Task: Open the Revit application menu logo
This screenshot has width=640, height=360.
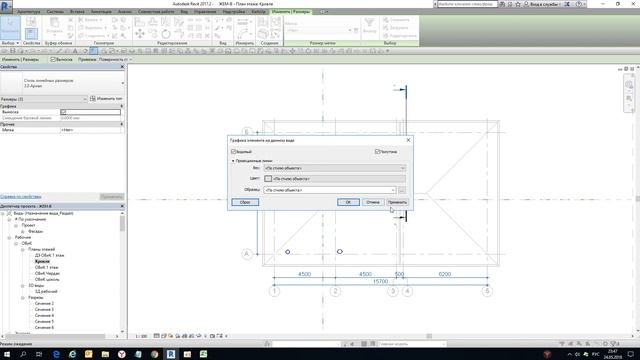Action: pos(6,7)
